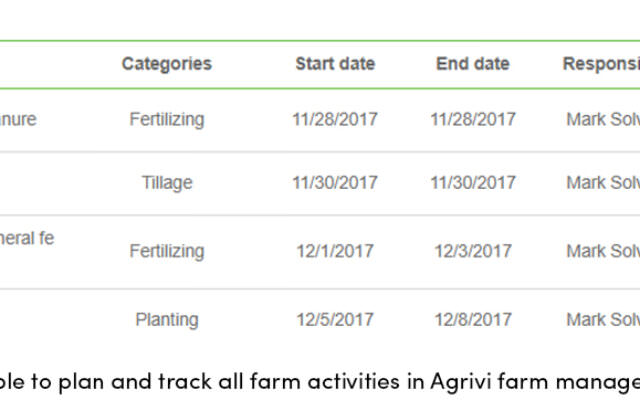
Task: Sort by the Start date column header
Action: coord(335,64)
